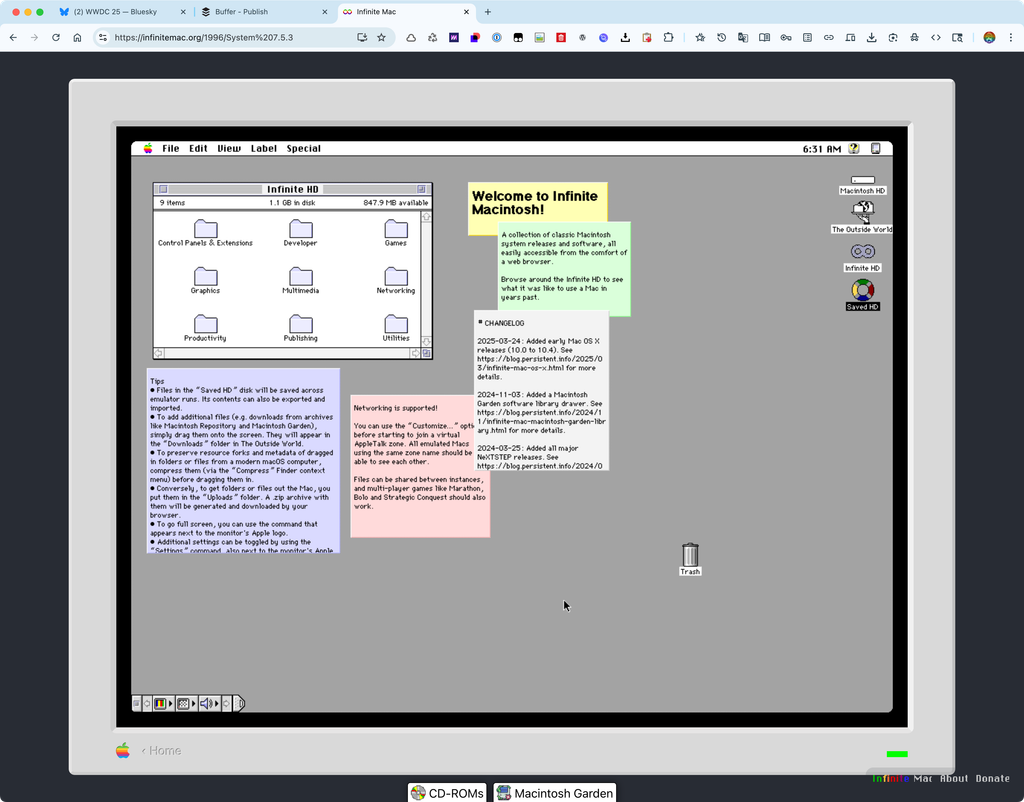Viewport: 1024px width, 802px height.
Task: Open the View menu
Action: pos(229,148)
